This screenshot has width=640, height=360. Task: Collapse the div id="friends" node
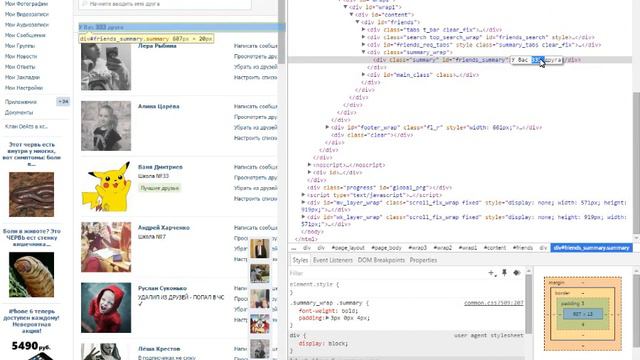(358, 22)
